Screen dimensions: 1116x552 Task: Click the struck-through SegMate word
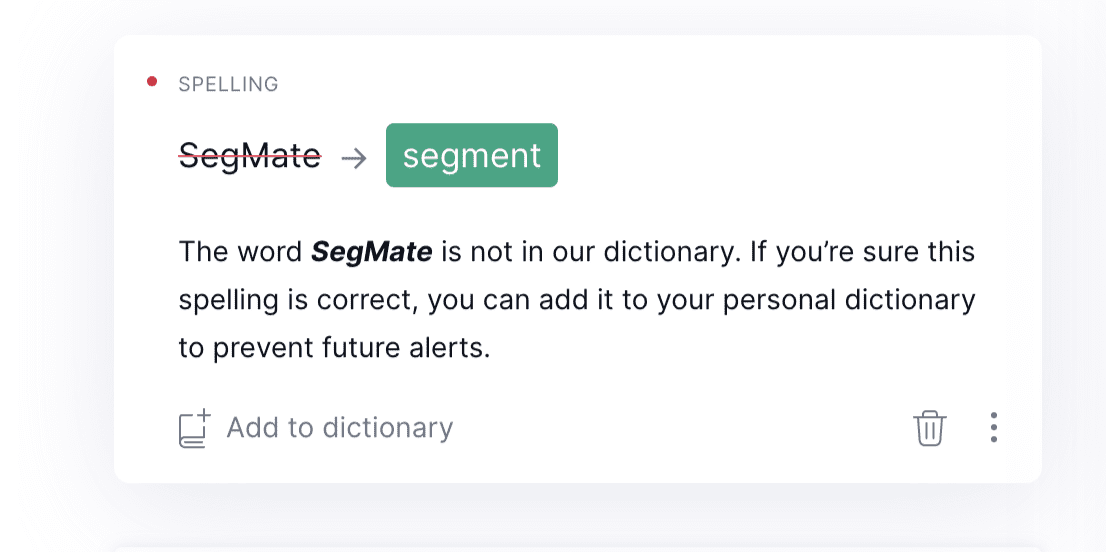[250, 155]
